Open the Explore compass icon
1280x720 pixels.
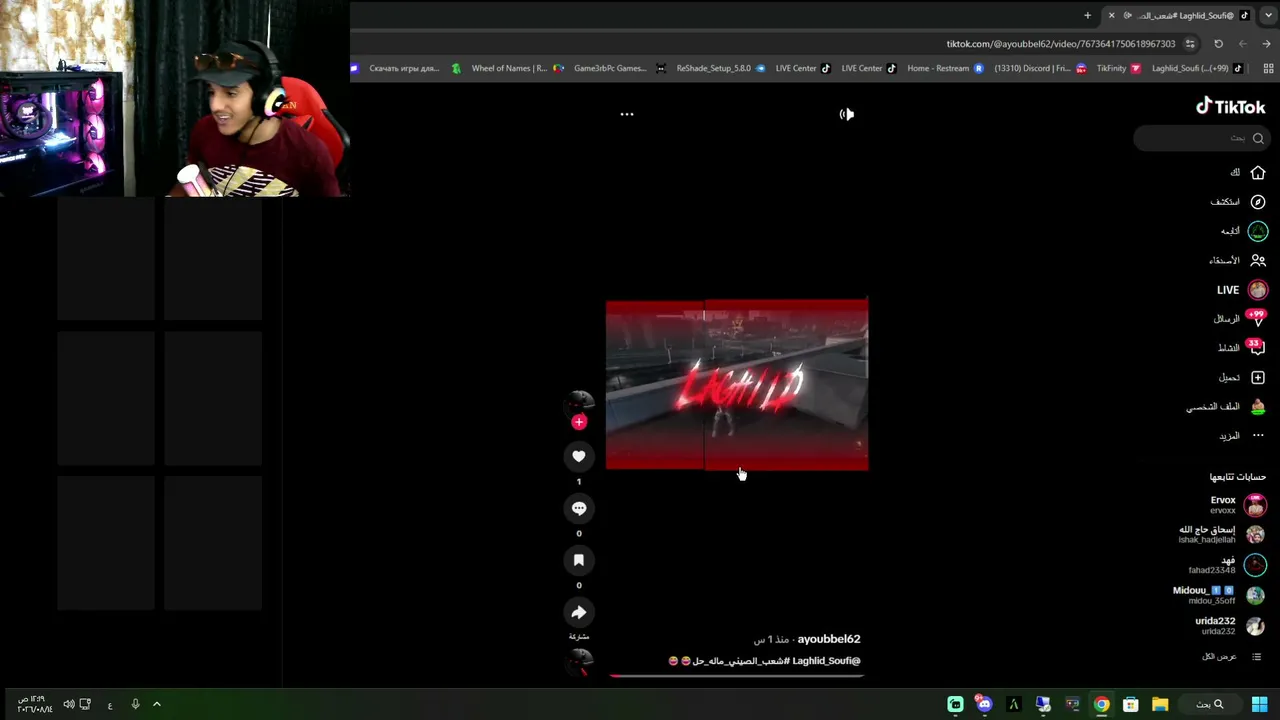(x=1257, y=202)
